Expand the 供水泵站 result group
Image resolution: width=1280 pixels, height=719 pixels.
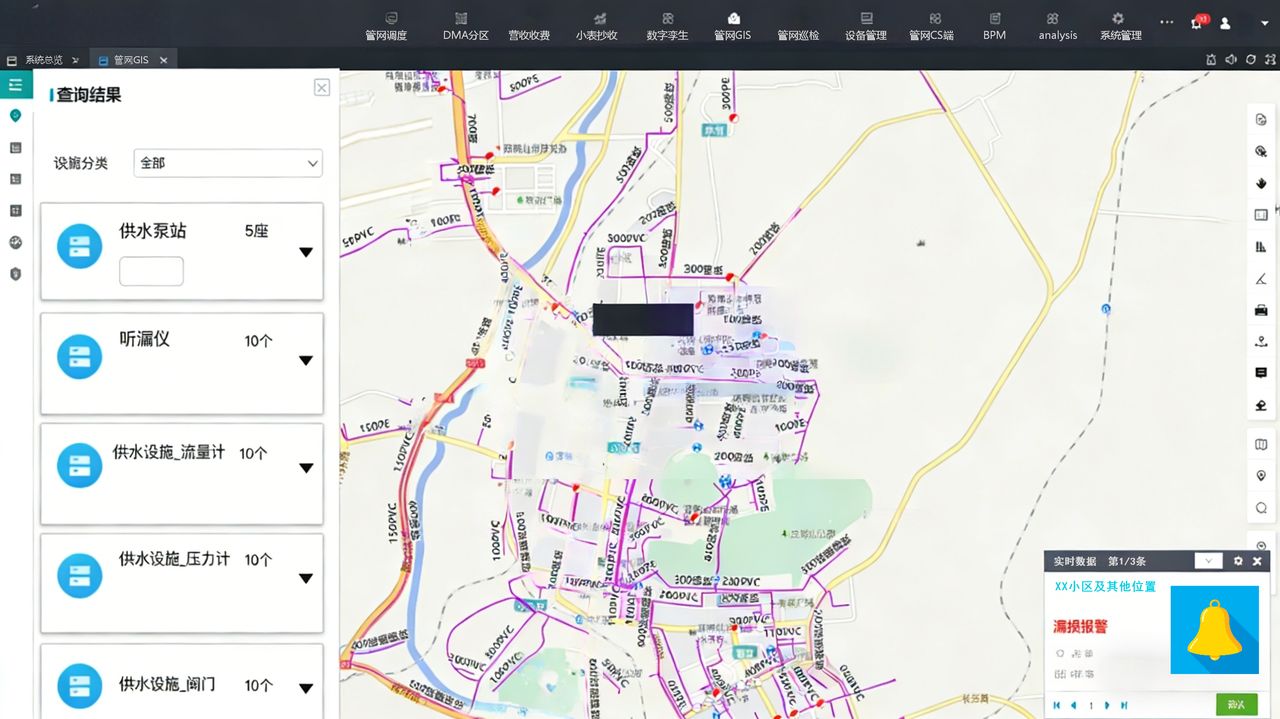[306, 252]
